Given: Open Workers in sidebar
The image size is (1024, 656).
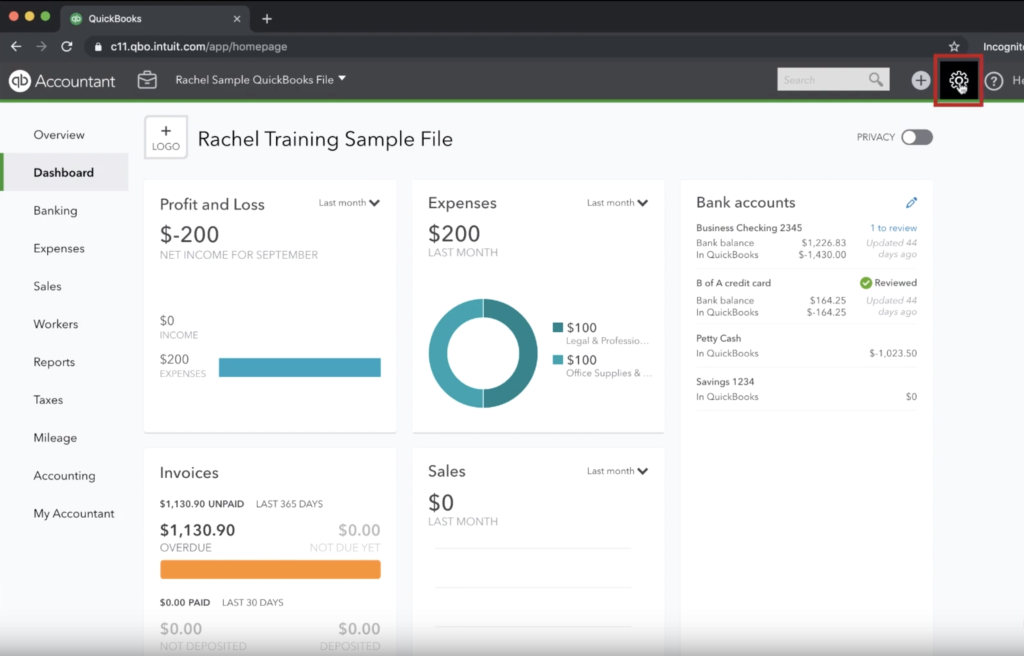Looking at the screenshot, I should tap(56, 324).
